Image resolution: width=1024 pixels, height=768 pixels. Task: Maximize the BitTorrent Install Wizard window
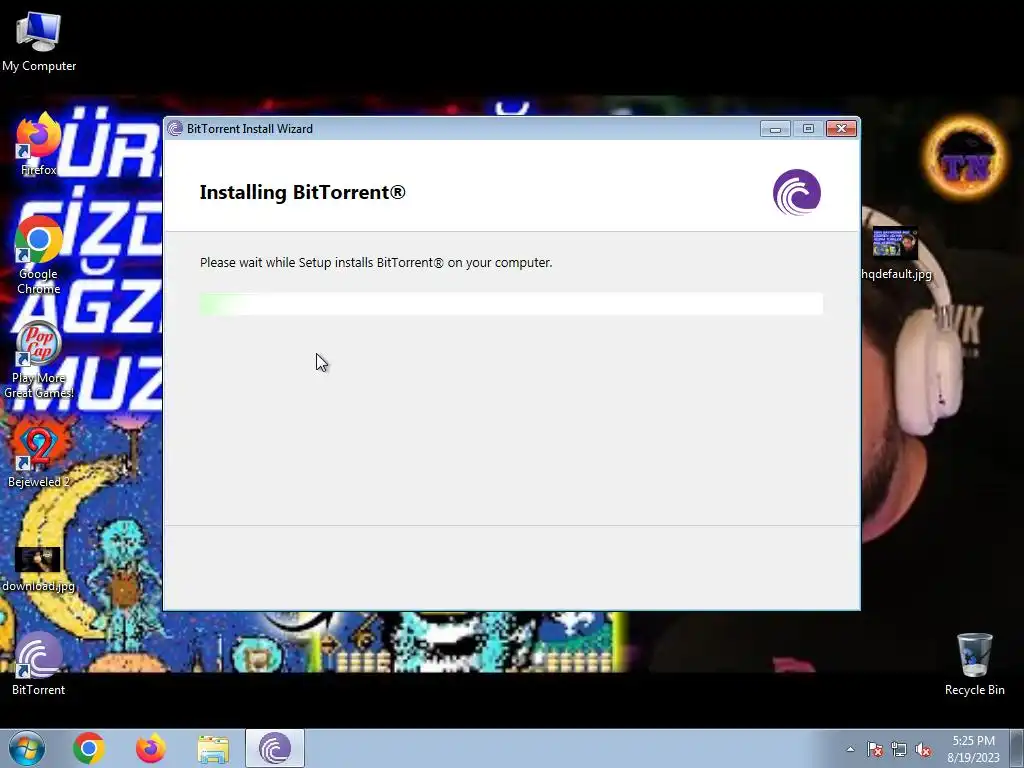808,129
